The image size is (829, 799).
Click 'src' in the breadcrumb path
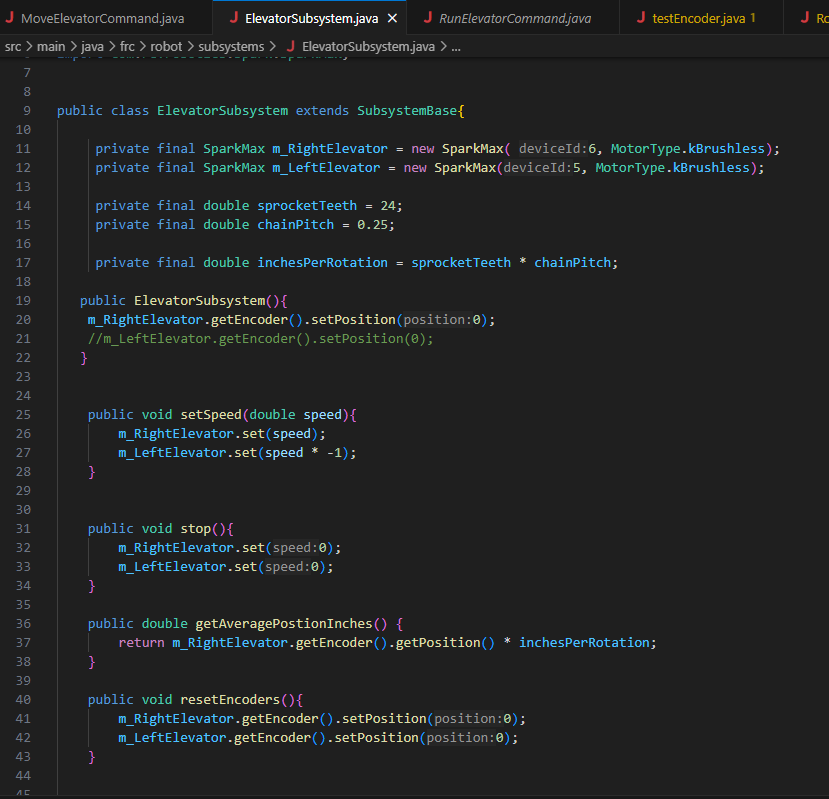[x=14, y=45]
